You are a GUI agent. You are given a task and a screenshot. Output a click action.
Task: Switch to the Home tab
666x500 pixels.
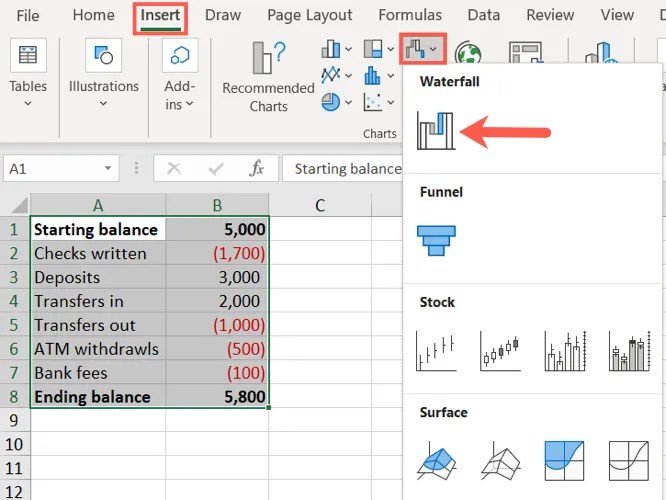pos(93,15)
